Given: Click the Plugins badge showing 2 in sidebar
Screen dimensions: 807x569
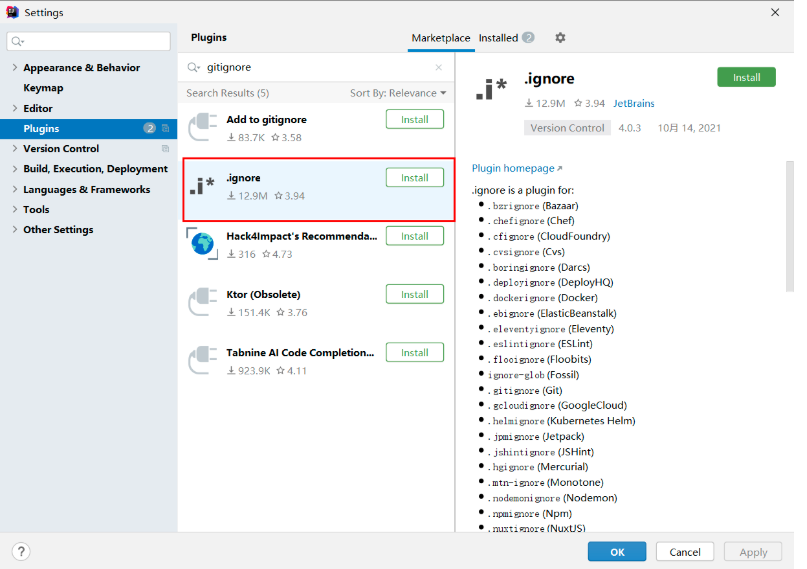Looking at the screenshot, I should (x=149, y=128).
